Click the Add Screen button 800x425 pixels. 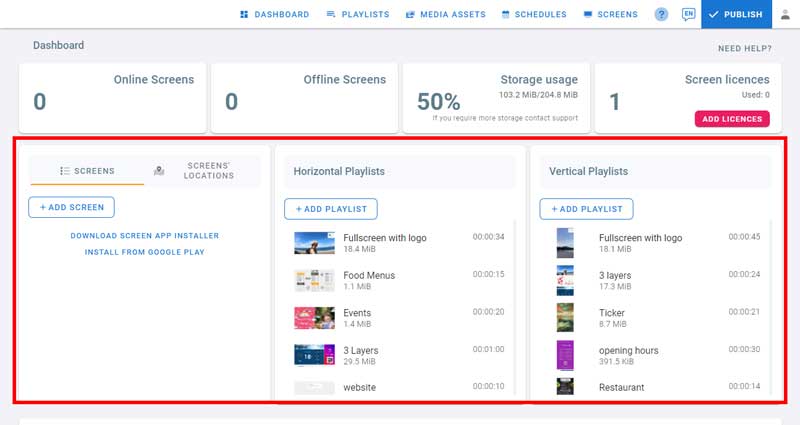point(72,207)
